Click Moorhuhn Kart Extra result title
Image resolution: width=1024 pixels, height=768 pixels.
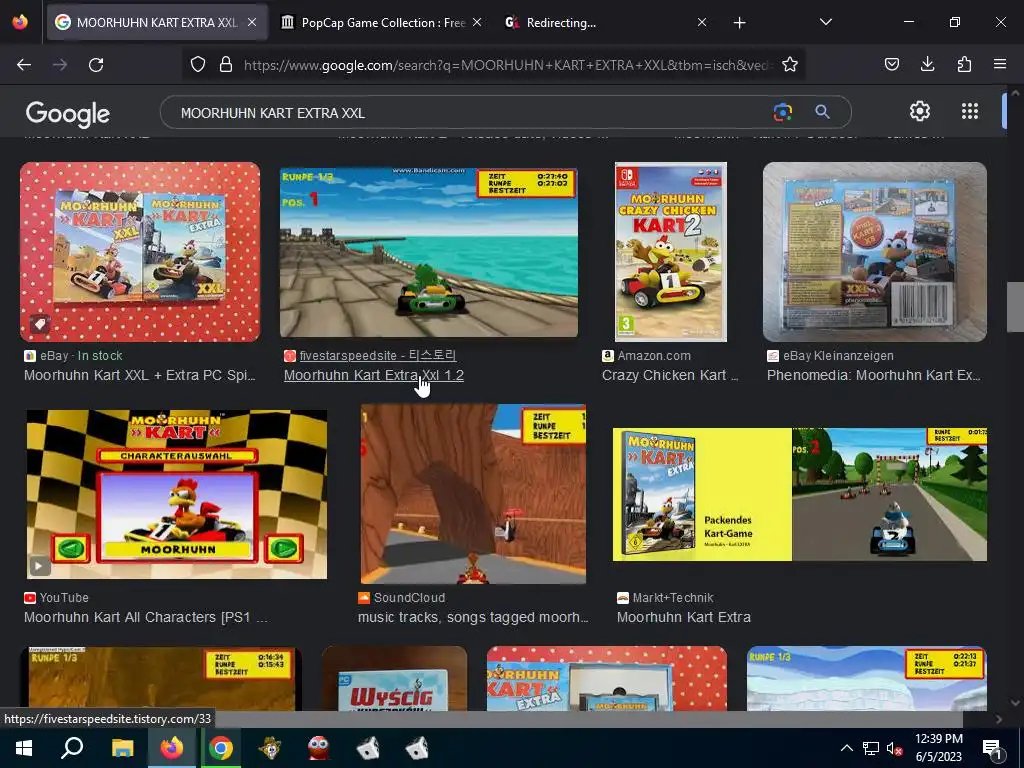tap(684, 617)
